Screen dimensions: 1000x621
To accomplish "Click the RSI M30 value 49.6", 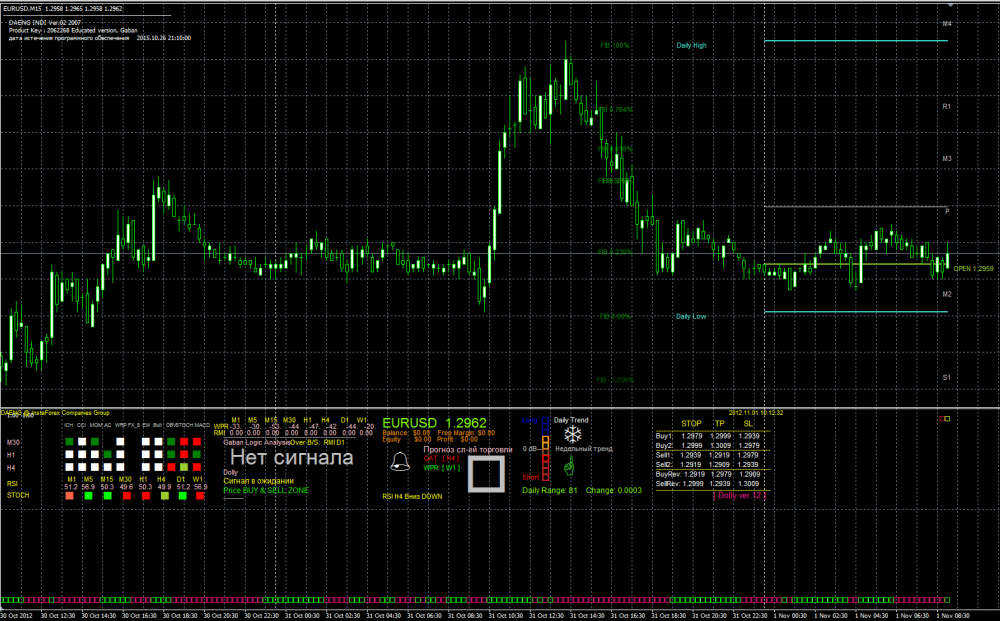I will click(126, 487).
